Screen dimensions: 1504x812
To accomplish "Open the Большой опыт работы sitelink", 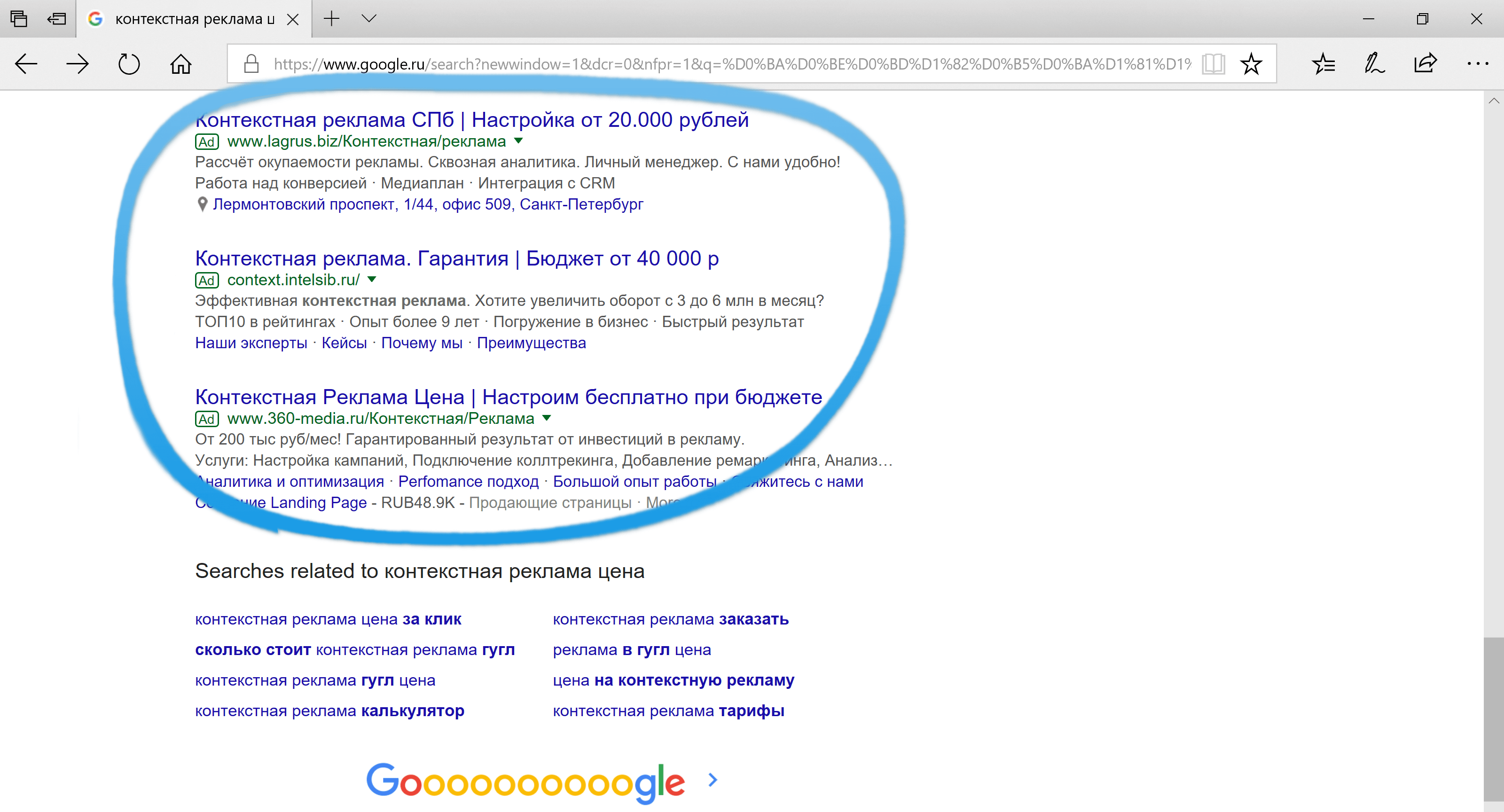I will pyautogui.click(x=635, y=482).
